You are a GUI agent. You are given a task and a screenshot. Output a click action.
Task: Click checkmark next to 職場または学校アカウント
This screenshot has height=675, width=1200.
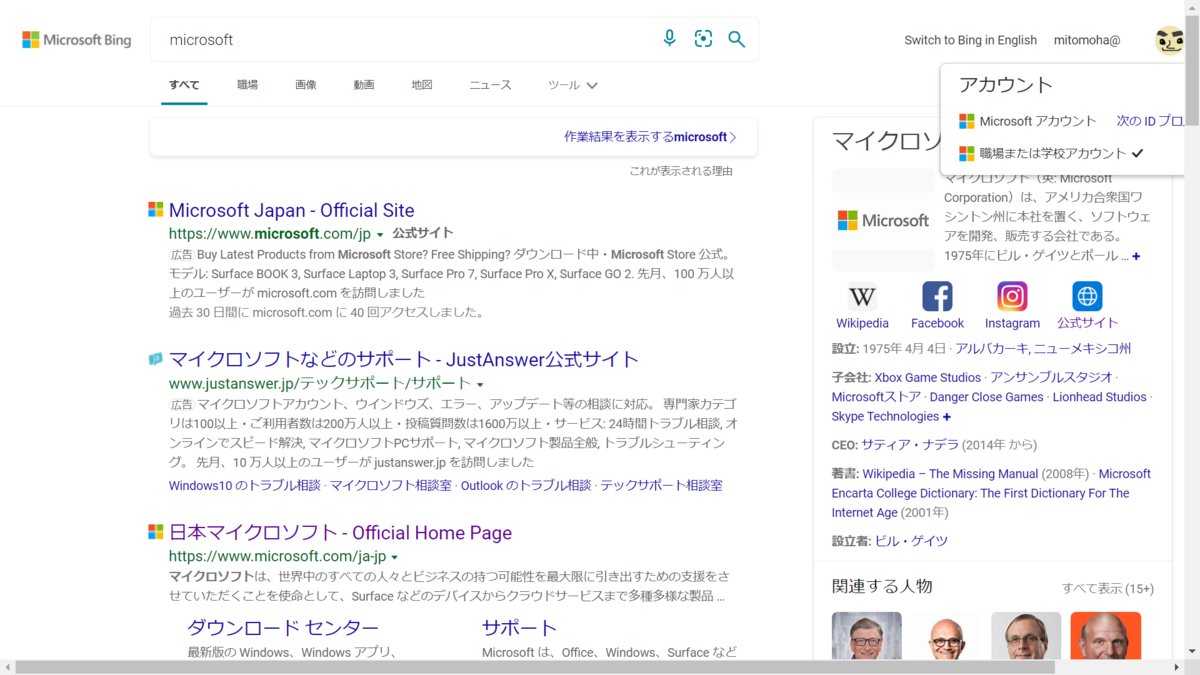coord(1136,154)
